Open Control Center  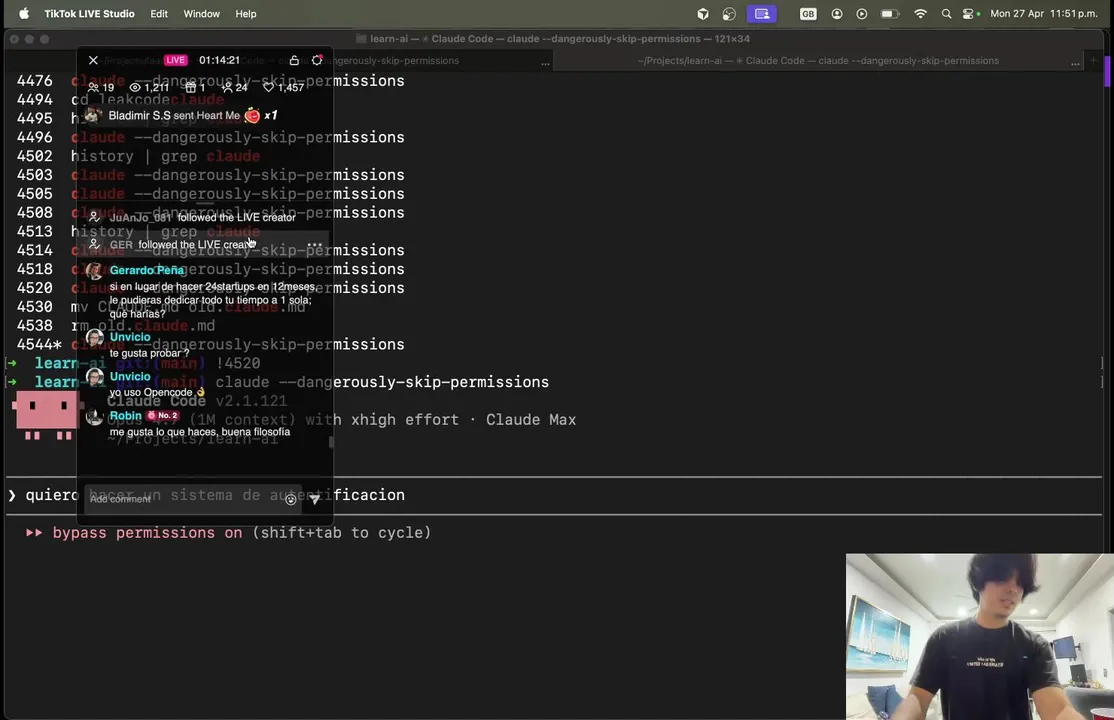968,14
